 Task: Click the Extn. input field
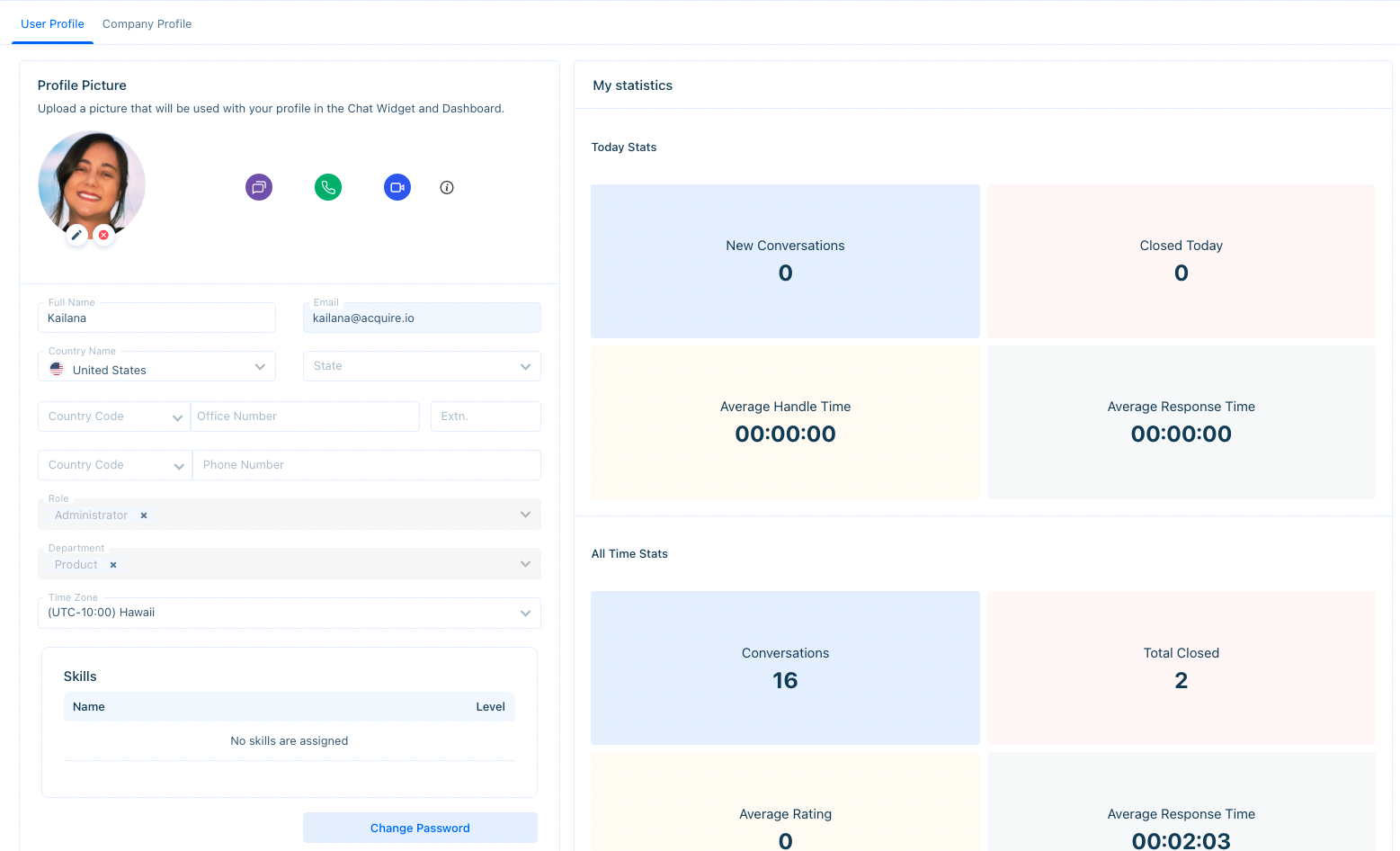(486, 417)
